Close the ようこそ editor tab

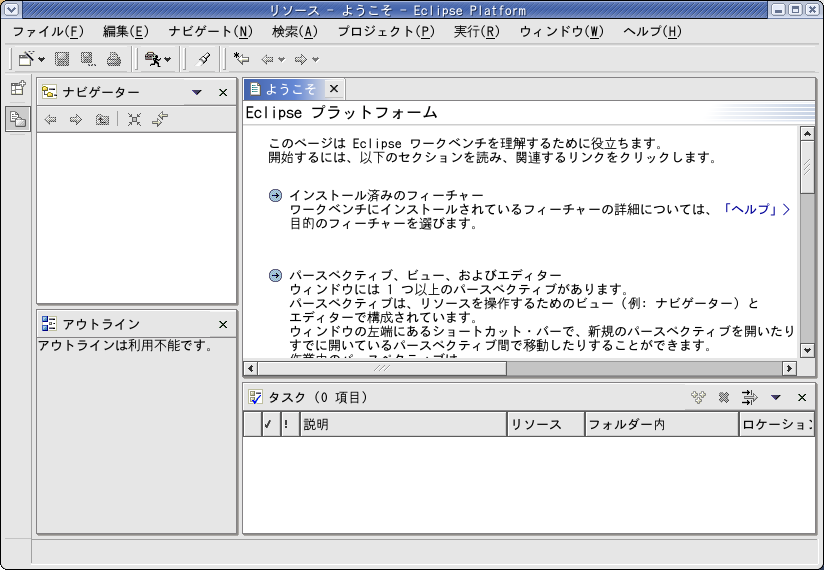point(334,89)
